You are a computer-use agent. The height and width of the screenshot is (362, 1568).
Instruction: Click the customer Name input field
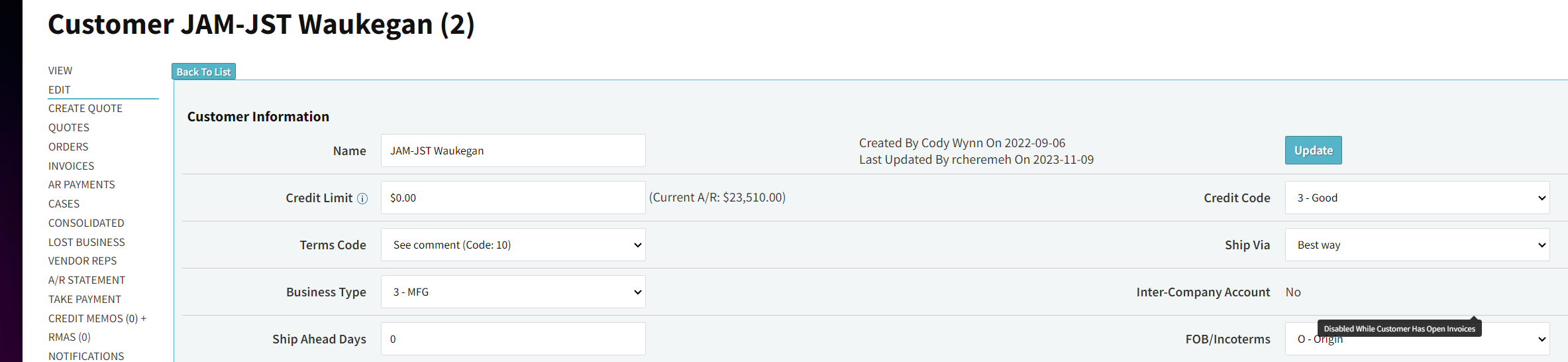tap(513, 151)
